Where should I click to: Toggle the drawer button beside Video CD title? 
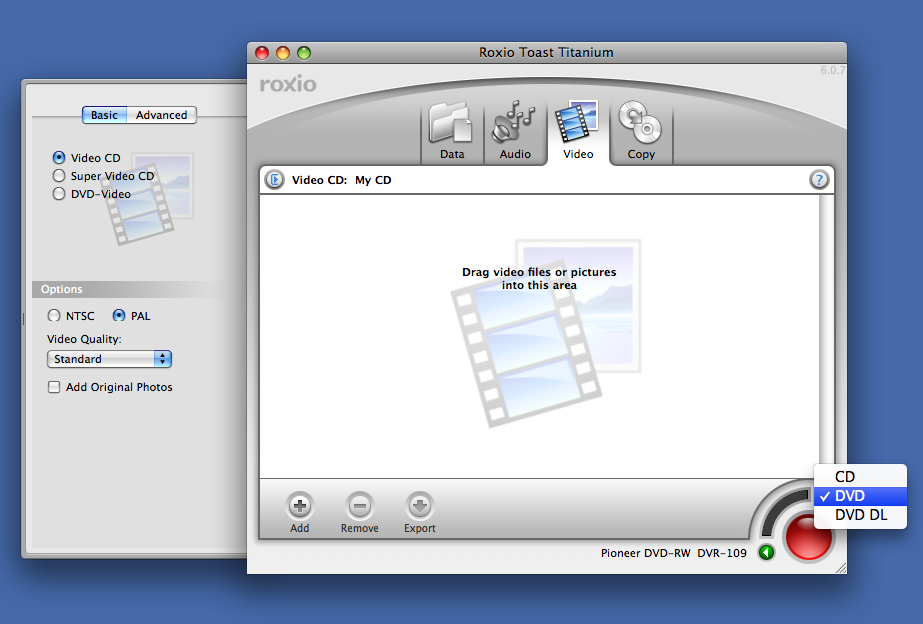pyautogui.click(x=274, y=180)
